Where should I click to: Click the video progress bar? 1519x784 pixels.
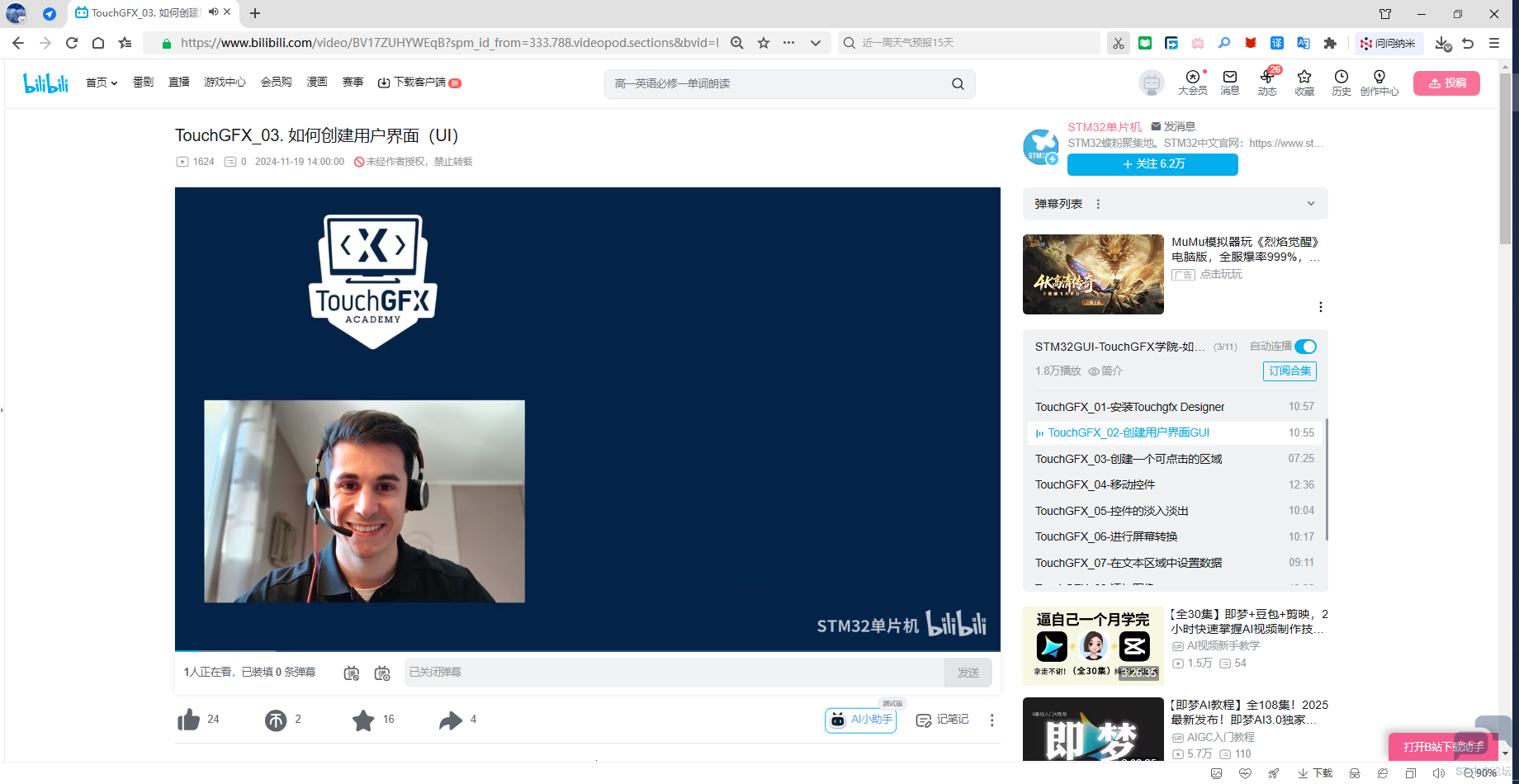pyautogui.click(x=578, y=650)
